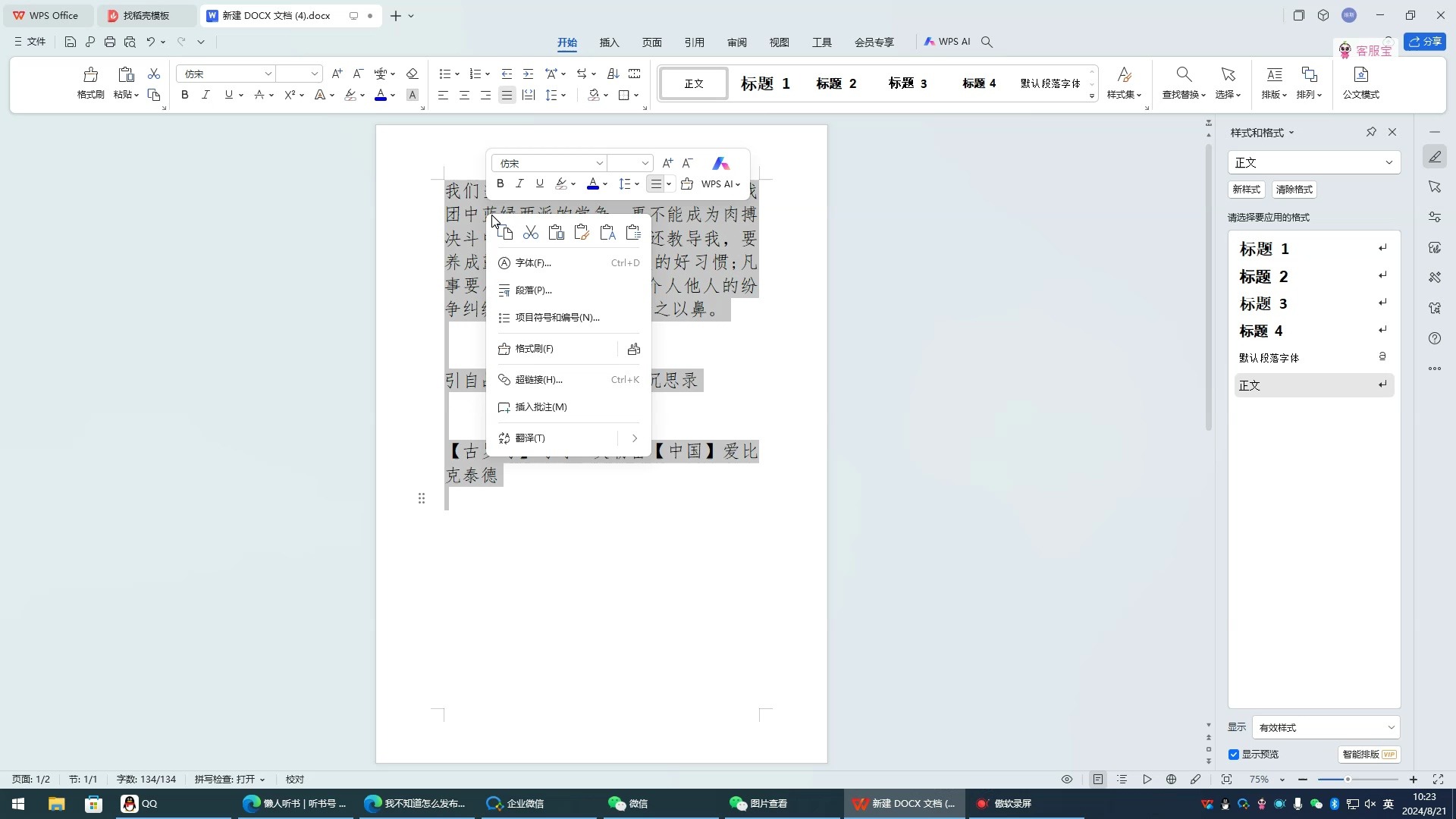1456x819 pixels.
Task: Click the WPS AI logo in mini toolbar
Action: point(720,163)
